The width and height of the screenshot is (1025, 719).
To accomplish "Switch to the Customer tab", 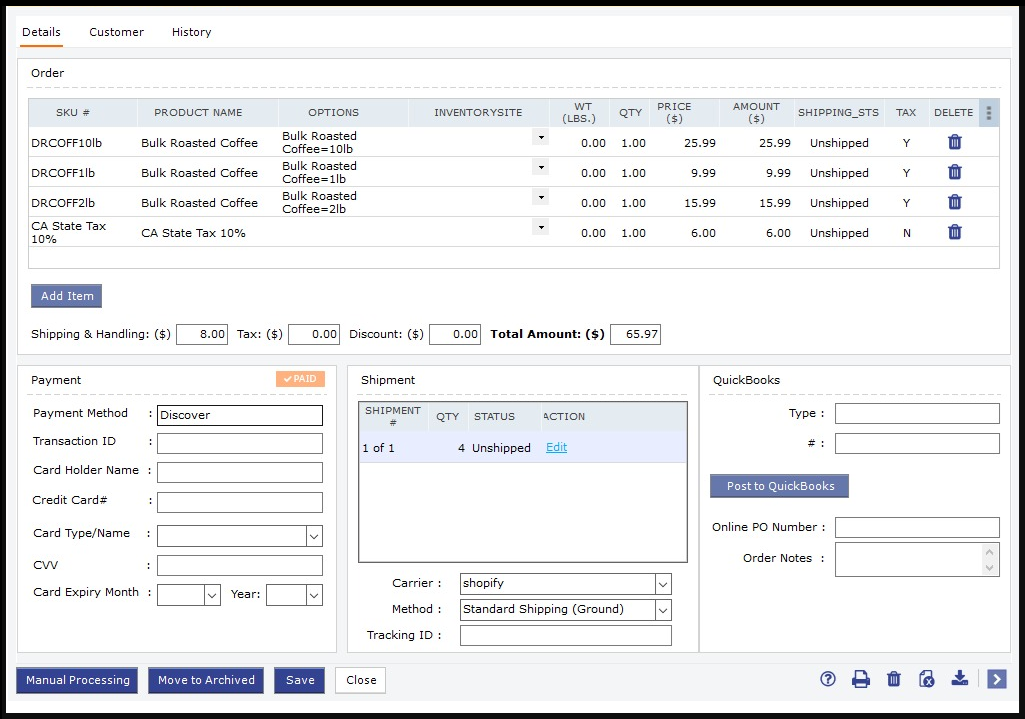I will point(116,32).
